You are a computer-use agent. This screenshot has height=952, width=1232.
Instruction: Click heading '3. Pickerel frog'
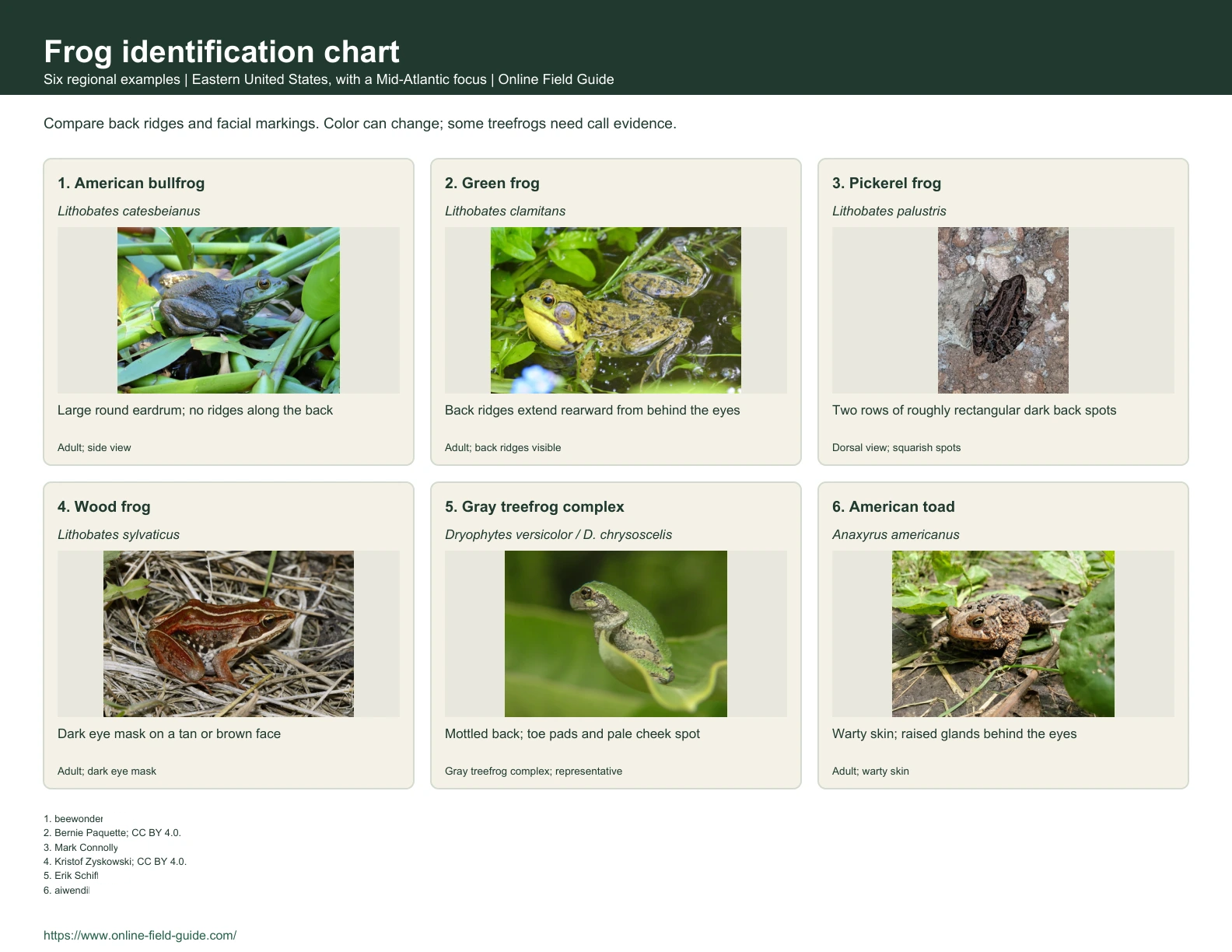coord(887,184)
